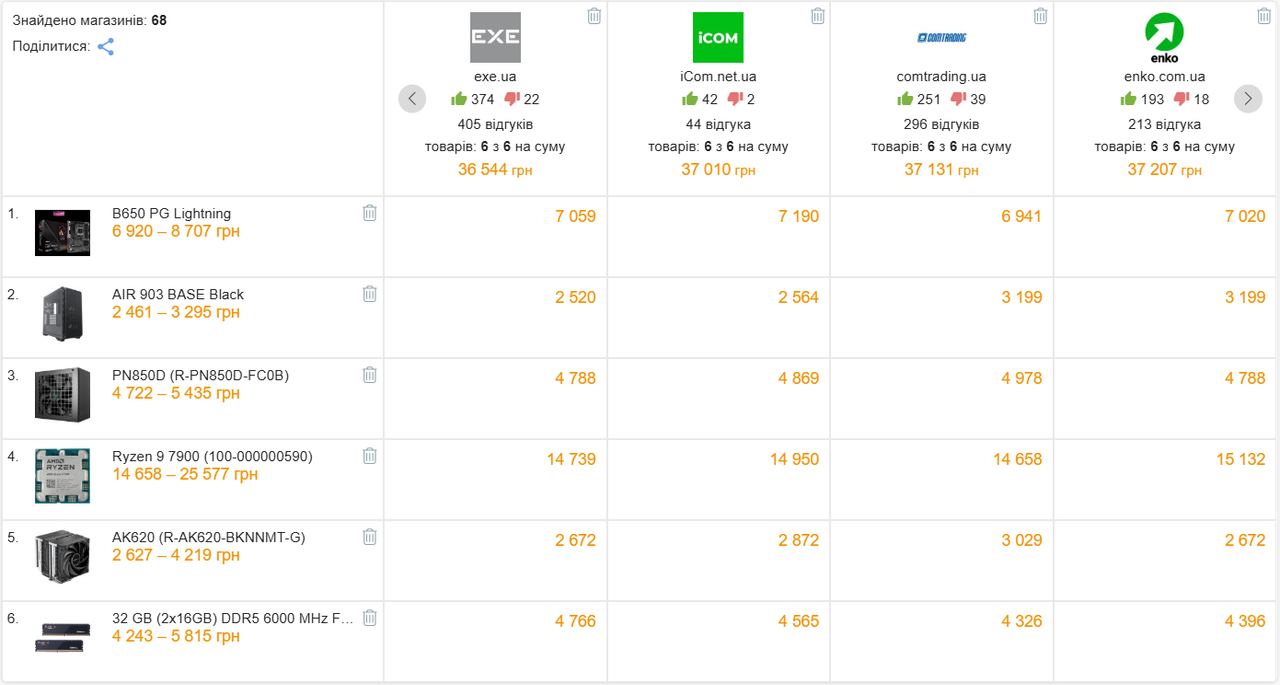Open the iCom.net.ua store link
Viewport: 1280px width, 685px height.
click(x=718, y=76)
